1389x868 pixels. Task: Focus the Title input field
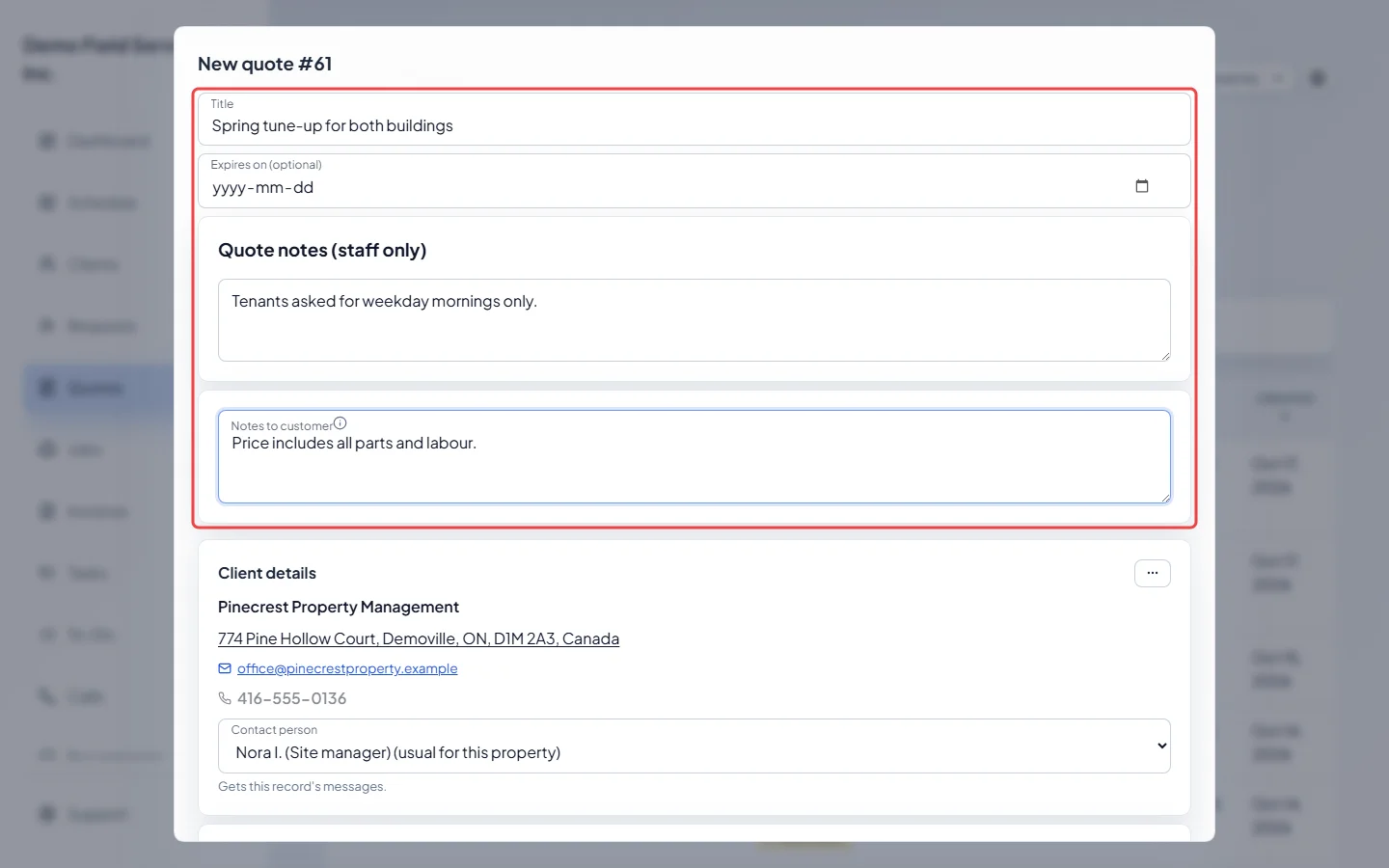(694, 119)
